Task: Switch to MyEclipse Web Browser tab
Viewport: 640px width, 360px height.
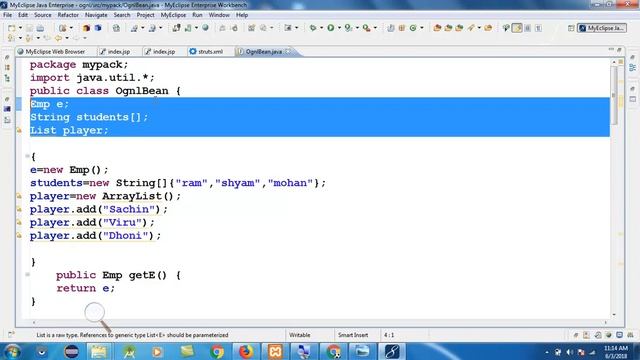Action: pyautogui.click(x=51, y=51)
